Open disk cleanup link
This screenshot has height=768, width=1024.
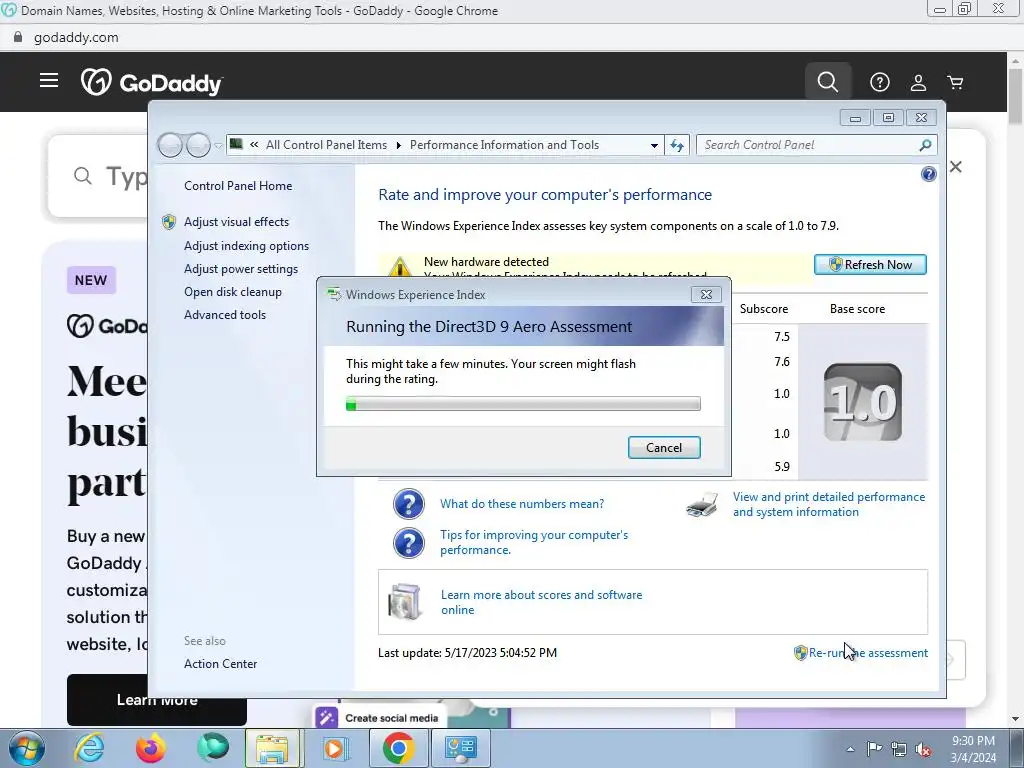(x=232, y=292)
